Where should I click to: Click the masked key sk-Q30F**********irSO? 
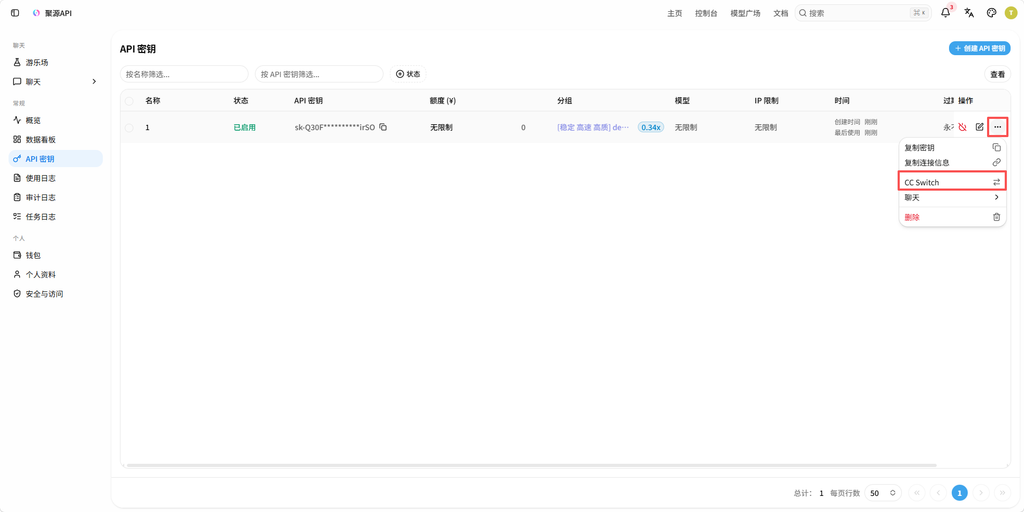tap(335, 128)
